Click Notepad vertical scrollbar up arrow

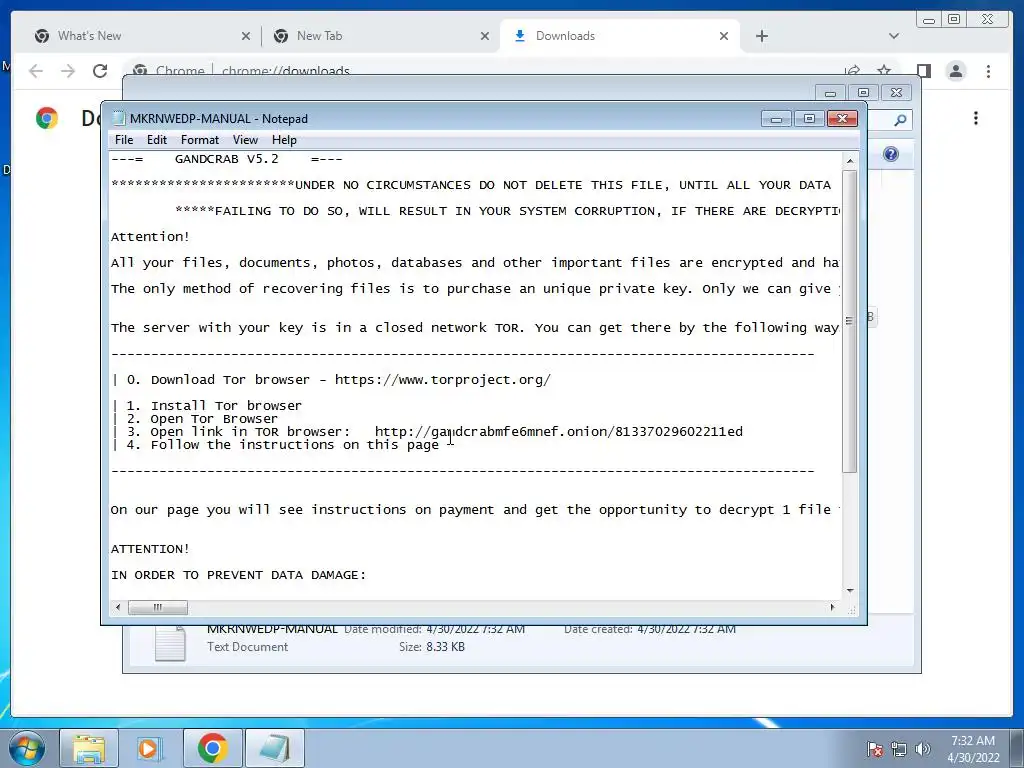[850, 161]
